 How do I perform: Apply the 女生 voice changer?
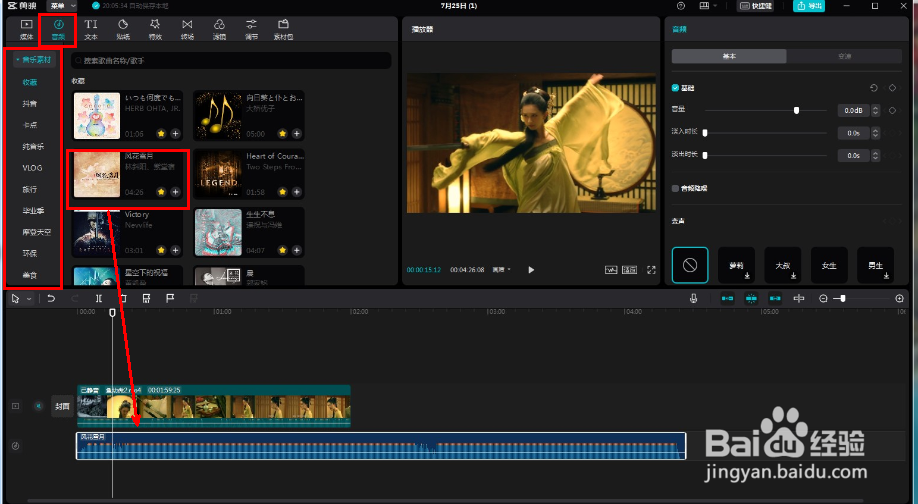pos(829,265)
